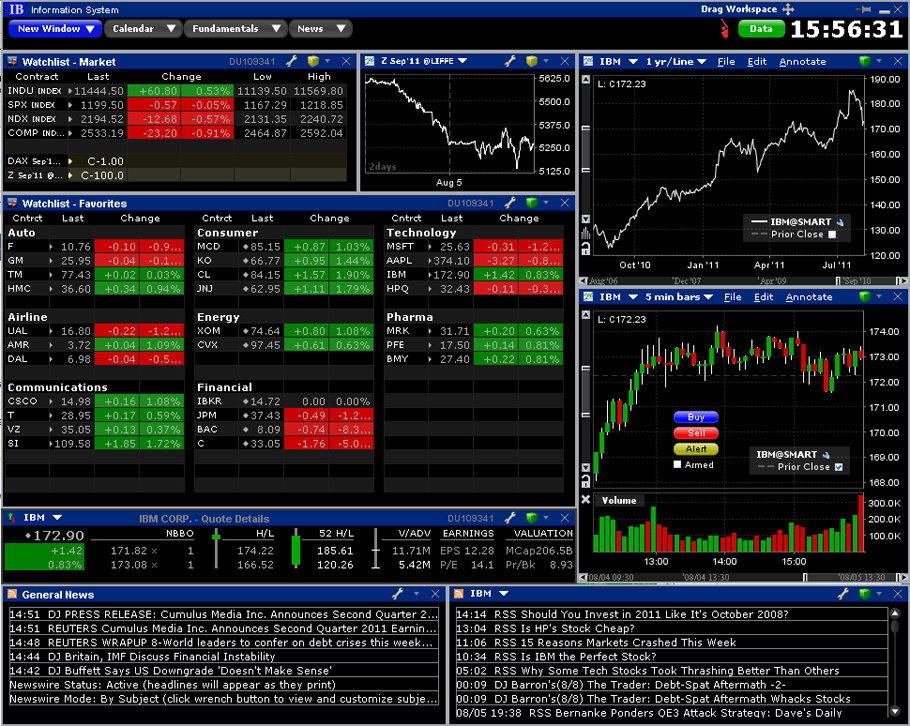This screenshot has width=910, height=726.
Task: Open the 1 yr/Line period dropdown
Action: click(702, 62)
